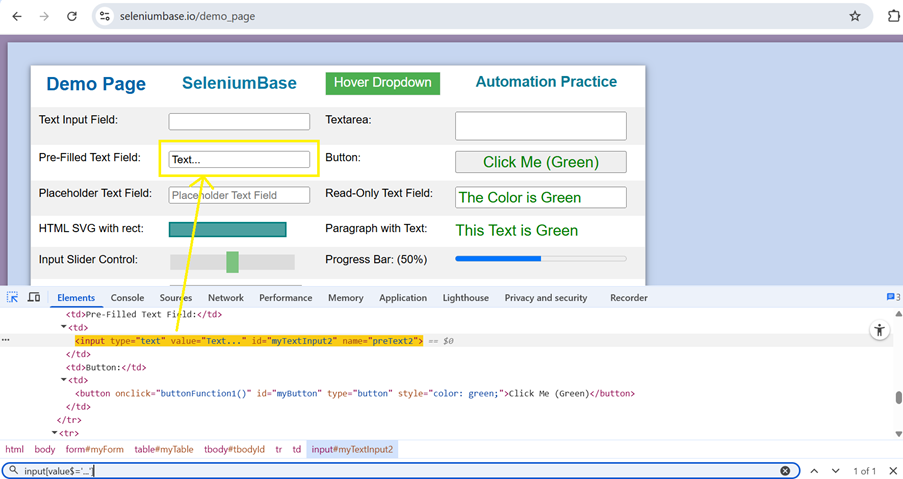Open the Network tab
This screenshot has width=903, height=479.
click(x=226, y=298)
